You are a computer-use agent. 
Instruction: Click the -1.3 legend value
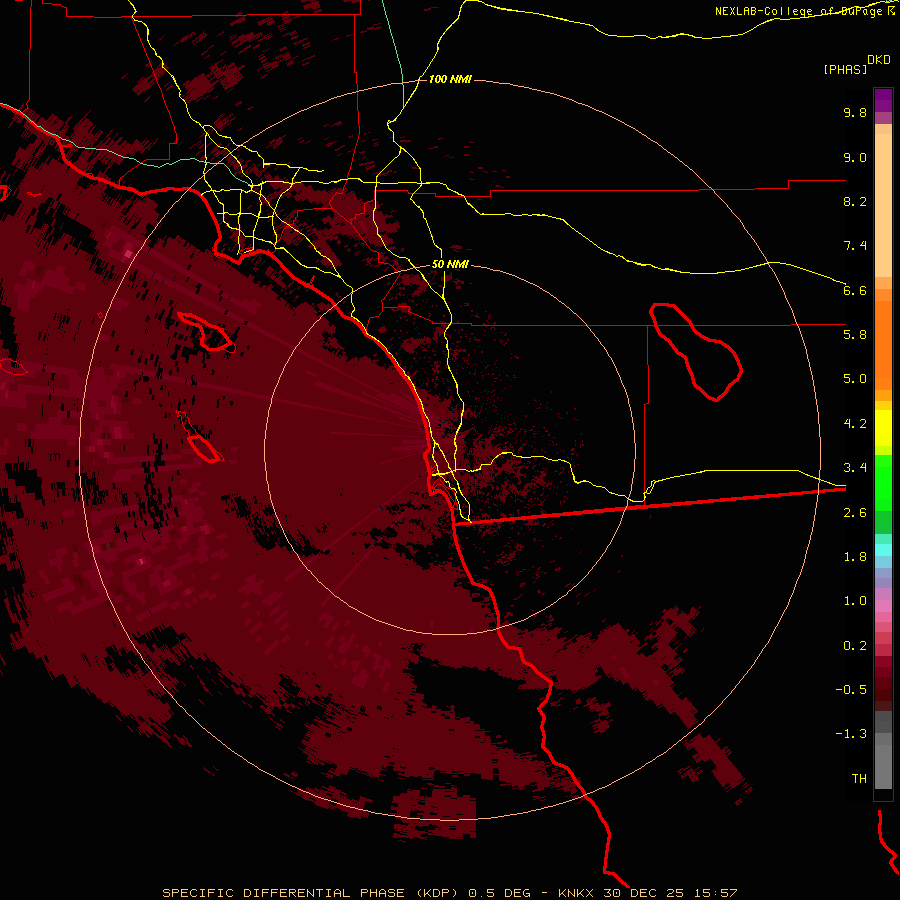point(851,734)
